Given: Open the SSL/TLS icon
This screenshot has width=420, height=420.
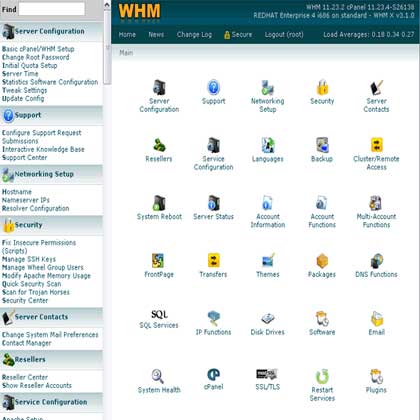Looking at the screenshot, I should click(x=267, y=374).
